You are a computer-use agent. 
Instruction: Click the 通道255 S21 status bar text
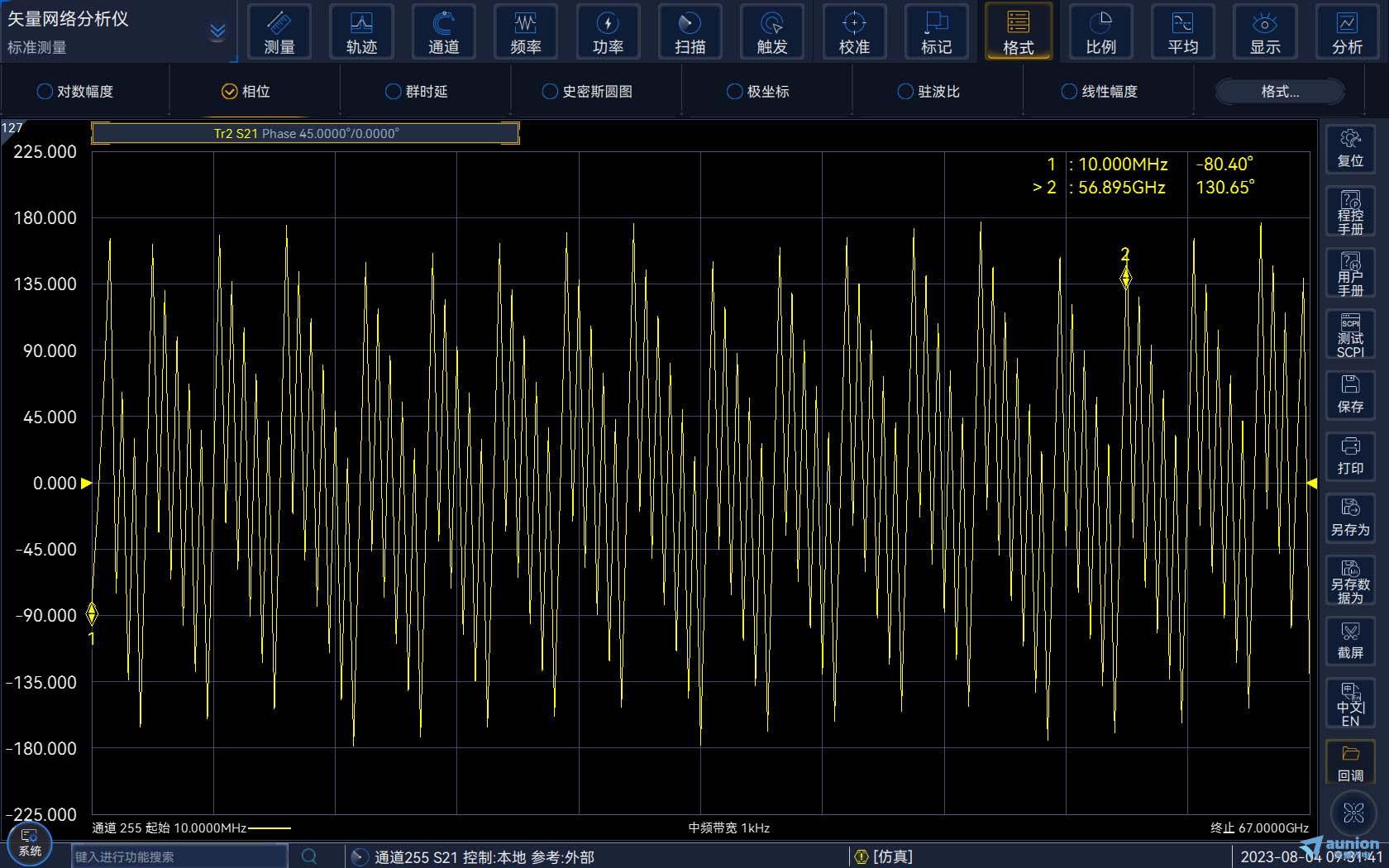tap(484, 857)
